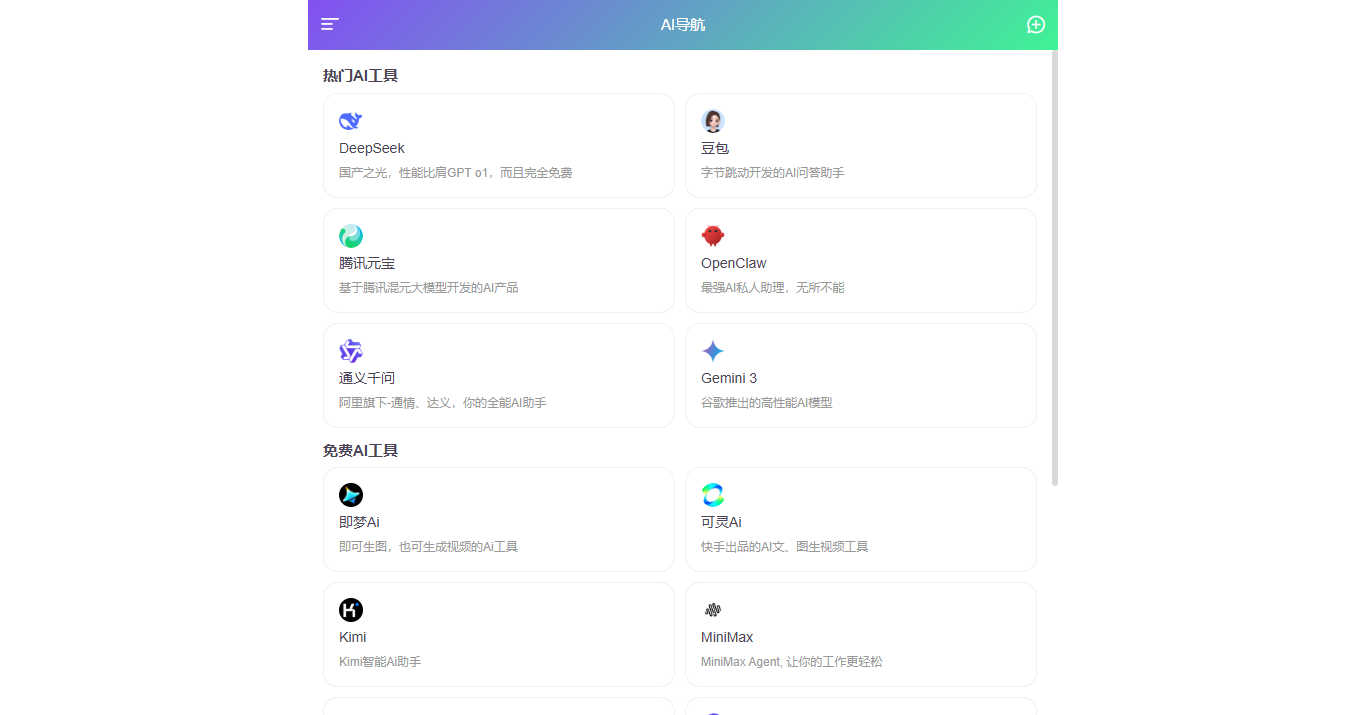Click description 谷歌推出的高性能AI模型
The height and width of the screenshot is (715, 1366).
click(x=767, y=403)
